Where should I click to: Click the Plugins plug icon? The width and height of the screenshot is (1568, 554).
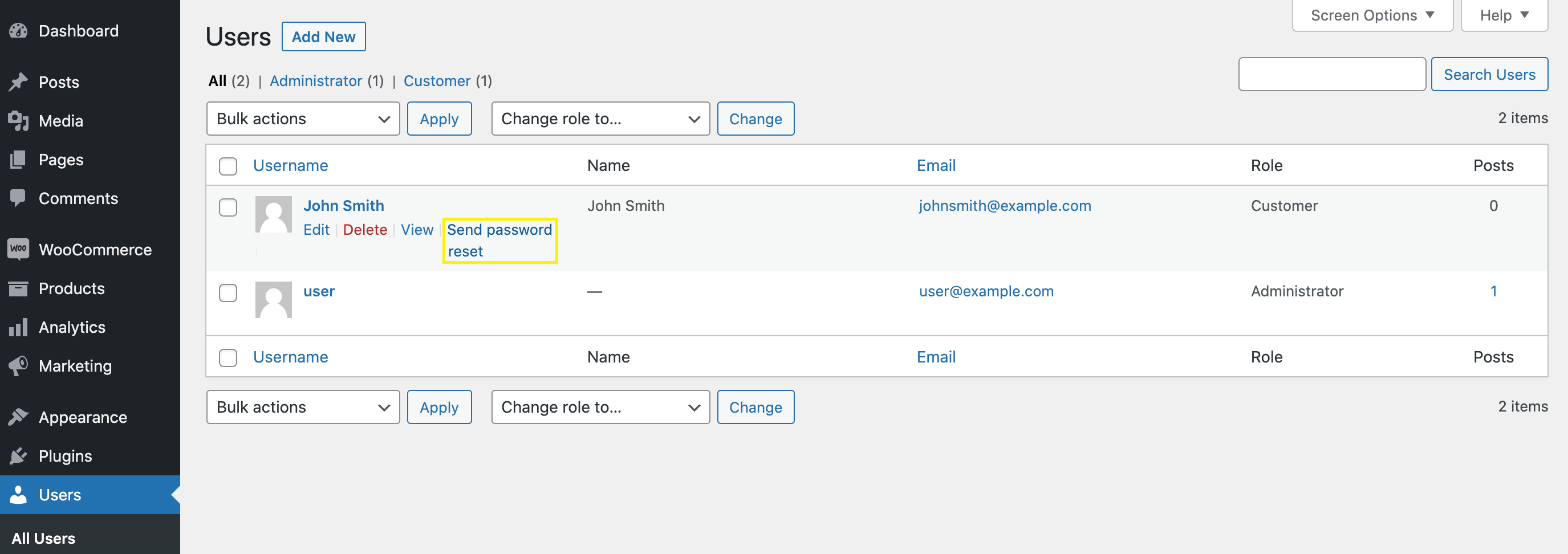[18, 456]
